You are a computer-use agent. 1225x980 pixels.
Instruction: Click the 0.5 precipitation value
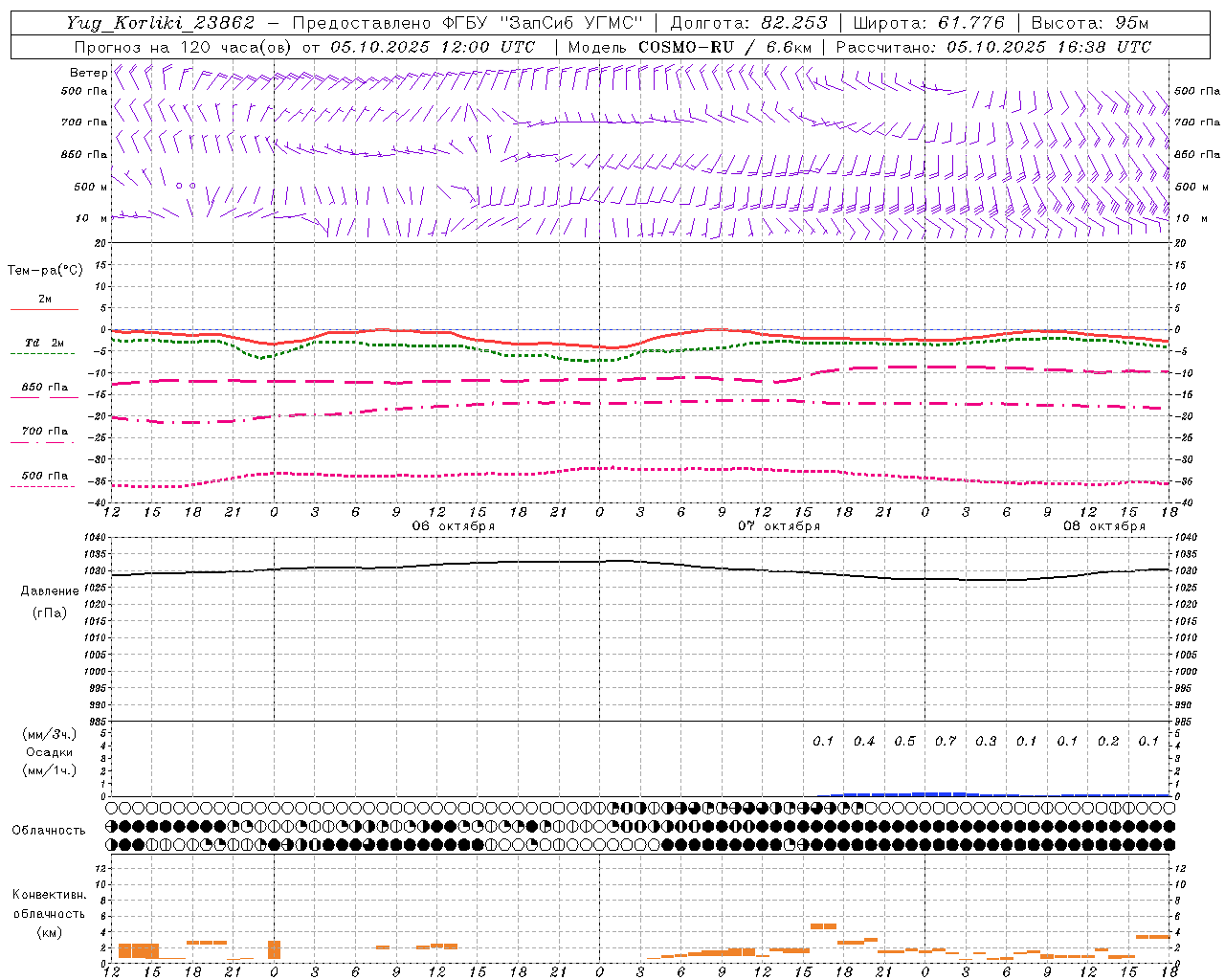click(904, 742)
